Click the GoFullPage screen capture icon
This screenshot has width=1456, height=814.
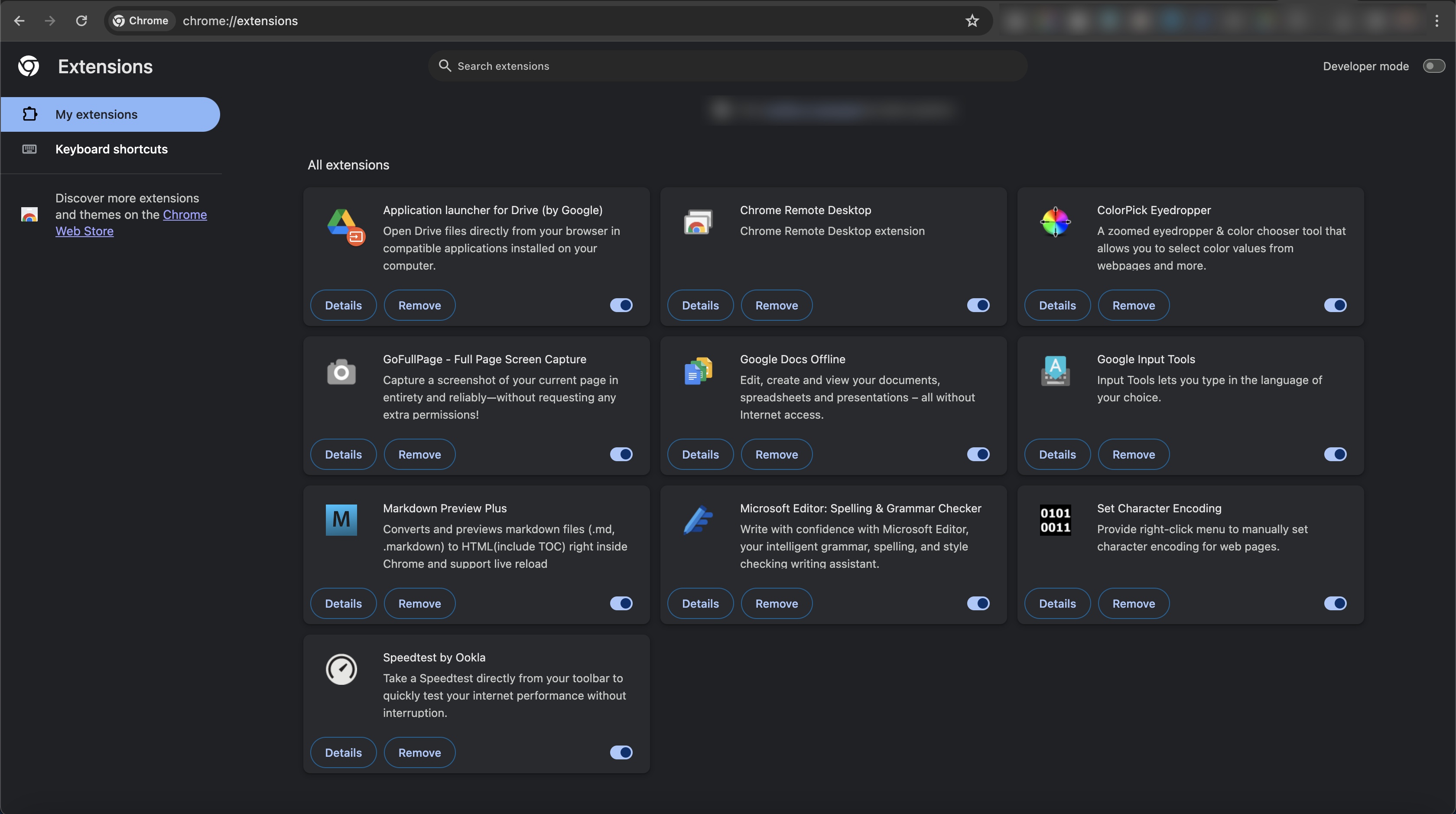[x=341, y=370]
